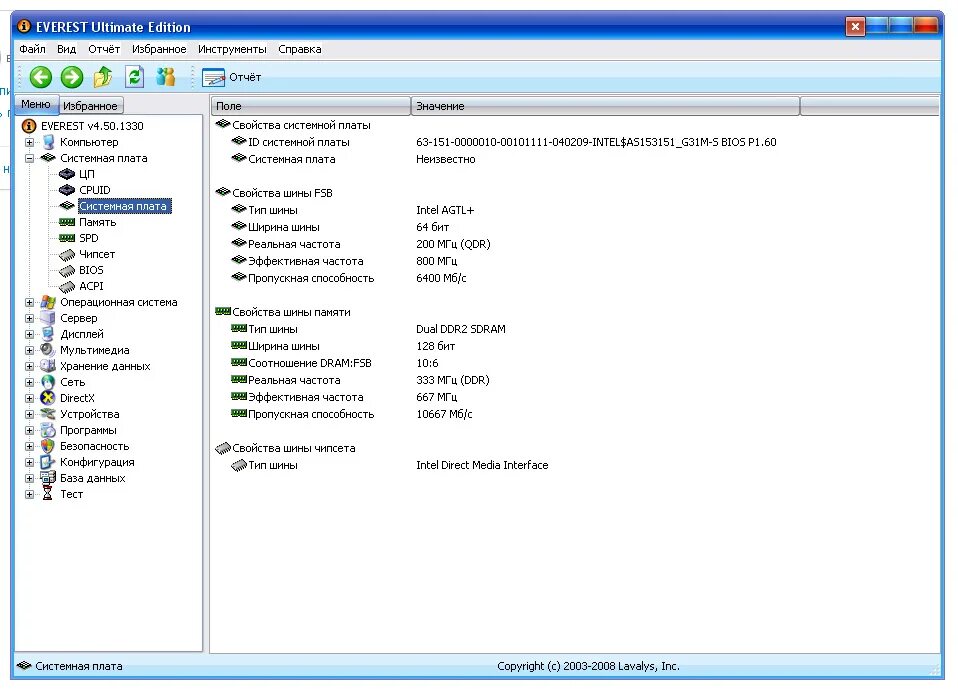Open the Файл menu
This screenshot has height=690, width=958.
coord(32,49)
